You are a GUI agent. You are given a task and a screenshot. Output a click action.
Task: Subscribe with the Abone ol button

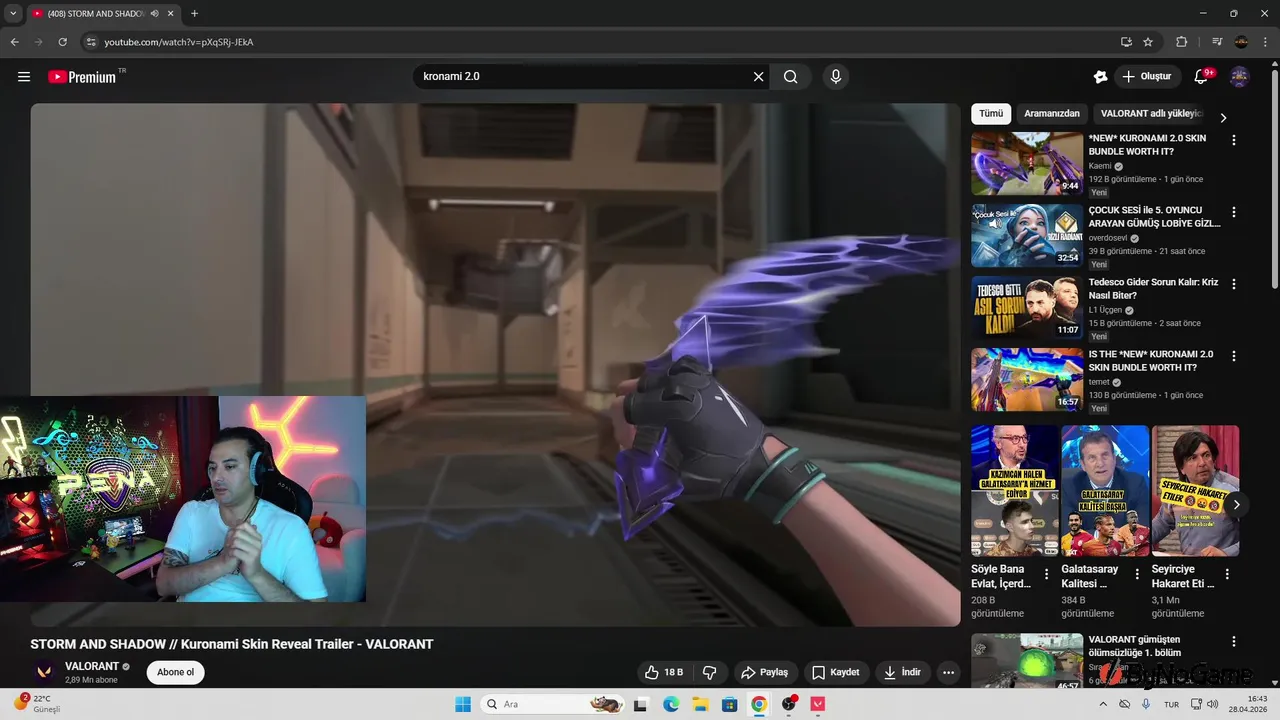pyautogui.click(x=176, y=672)
